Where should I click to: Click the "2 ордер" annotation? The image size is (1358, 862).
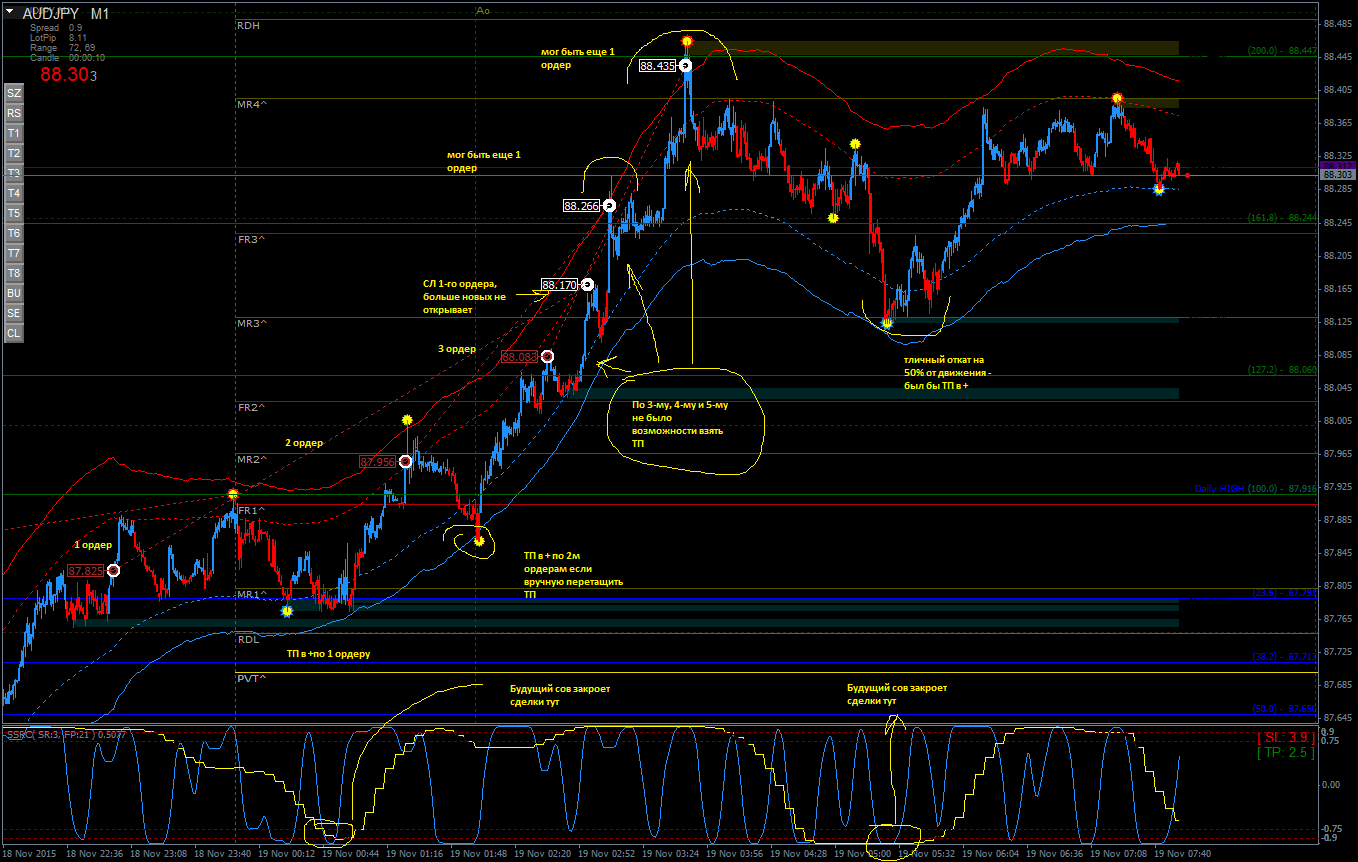(304, 442)
